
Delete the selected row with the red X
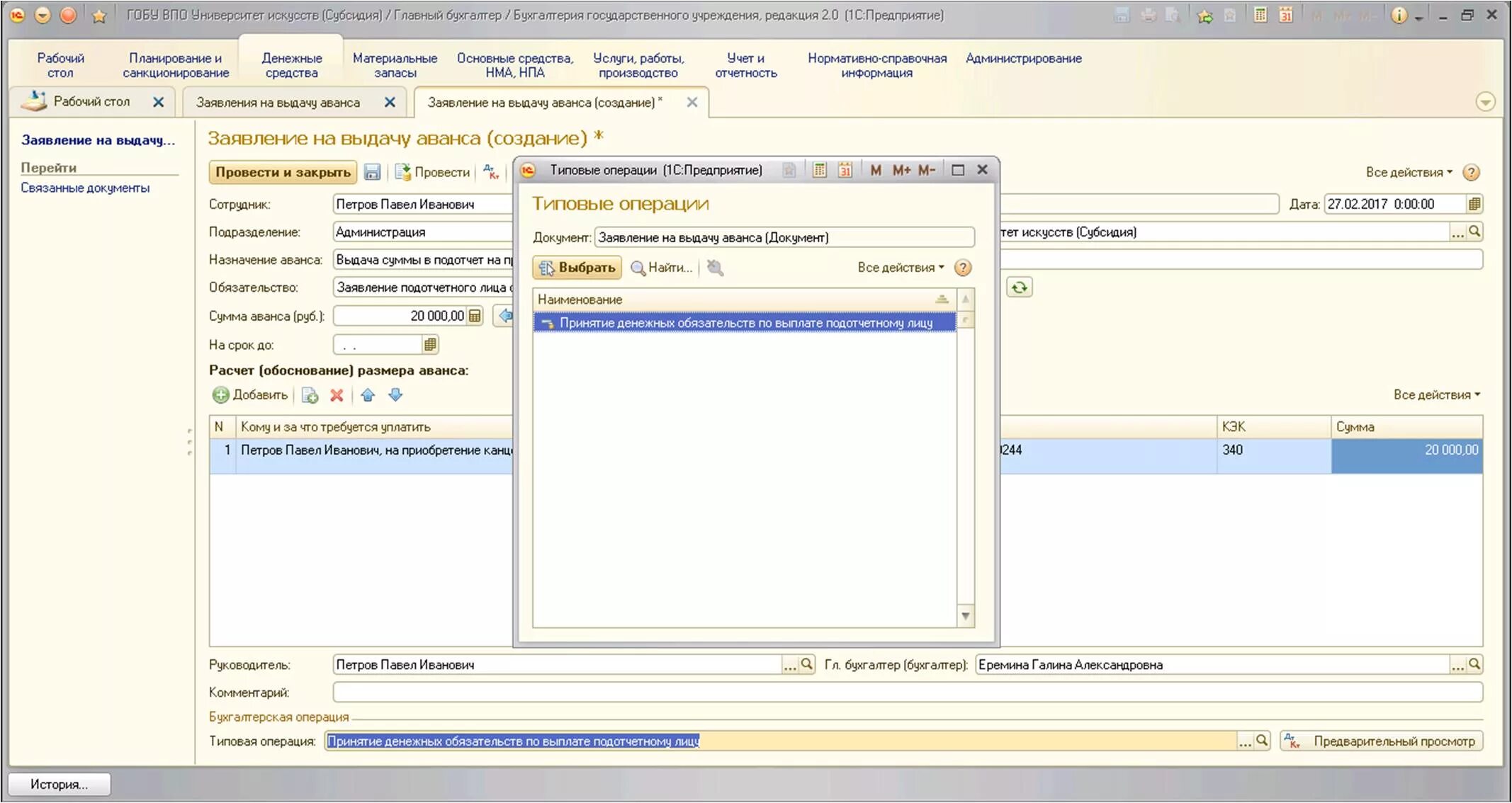(x=337, y=395)
